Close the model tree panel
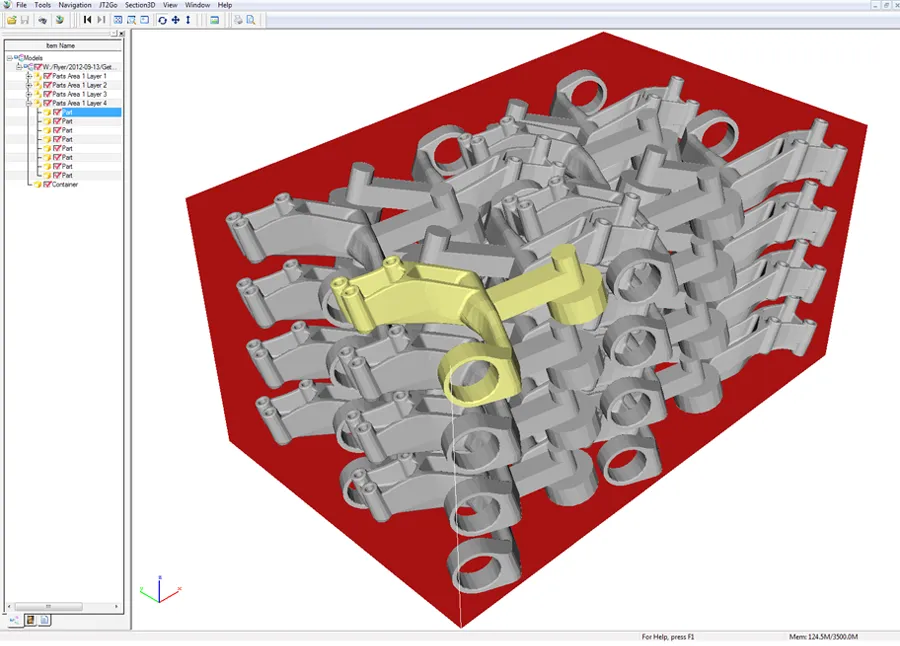 point(122,33)
